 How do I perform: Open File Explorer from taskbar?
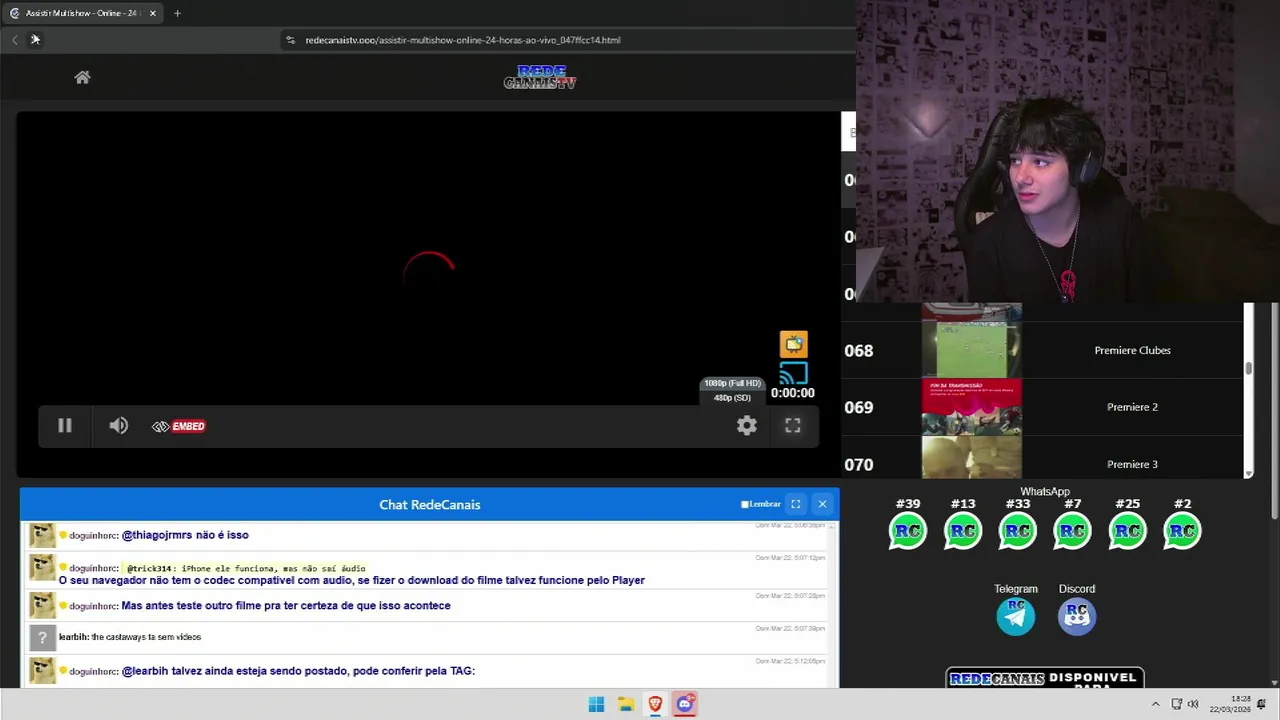pos(626,704)
